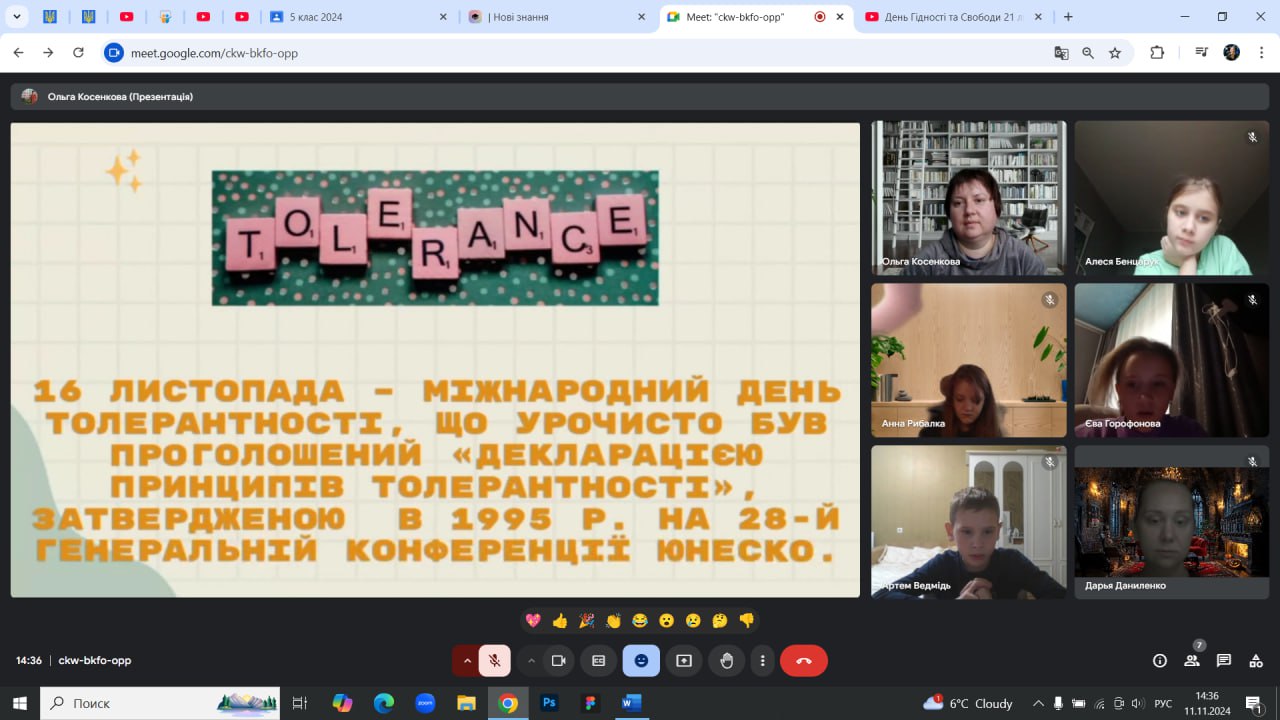Open Meet activities shapes icon
The image size is (1280, 720).
click(x=1255, y=661)
